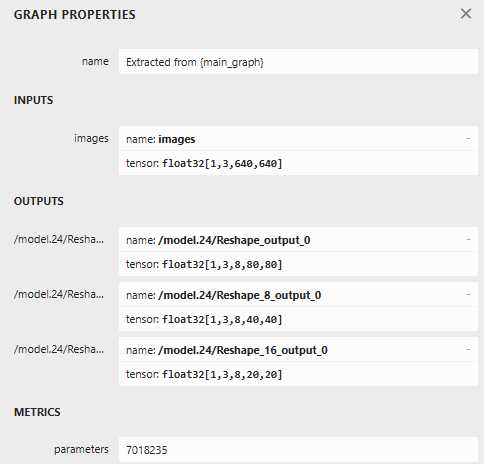
Task: Select the /model.24/Reshape_8_output_0 name text
Action: click(240, 295)
